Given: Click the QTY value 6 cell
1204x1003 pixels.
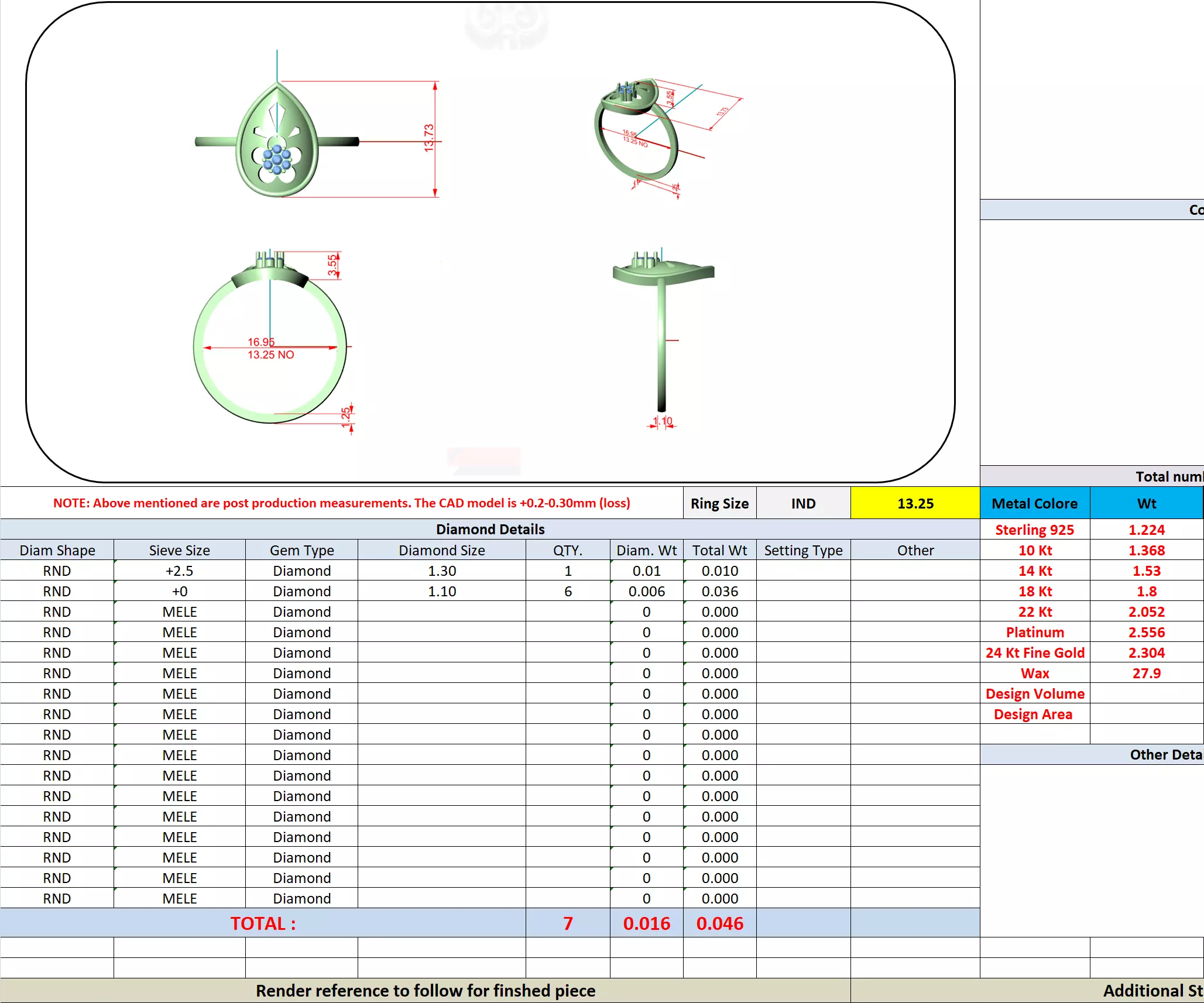Looking at the screenshot, I should 567,591.
